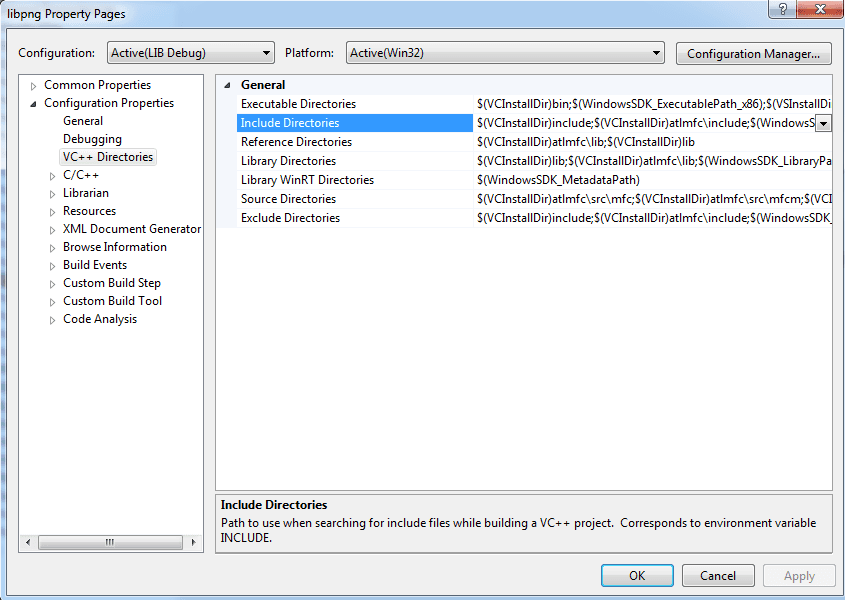Open the Configuration combo box

point(191,53)
